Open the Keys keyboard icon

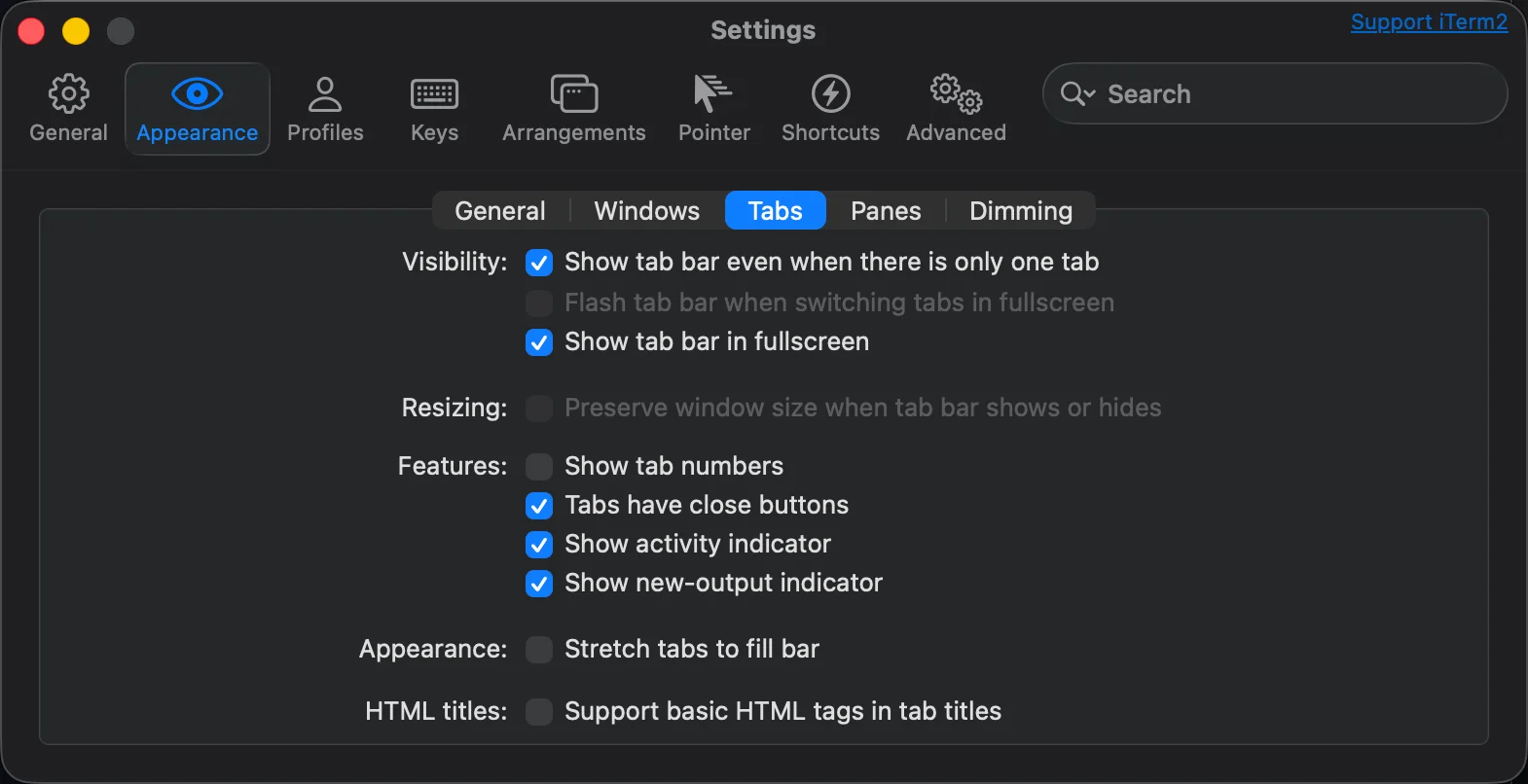(434, 94)
